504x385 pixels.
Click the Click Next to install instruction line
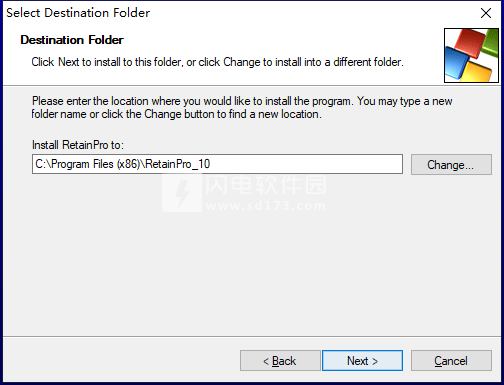pos(217,62)
